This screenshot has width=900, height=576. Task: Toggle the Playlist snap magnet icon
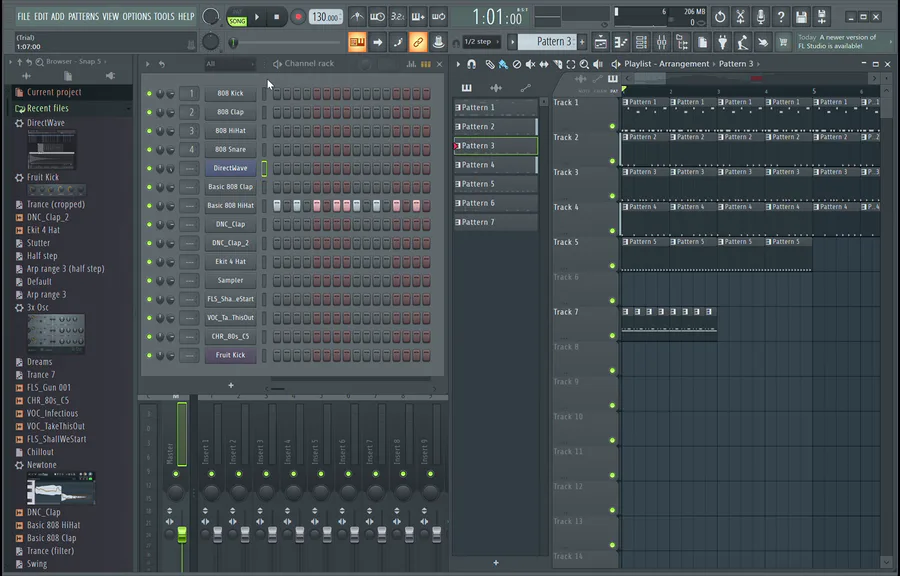(471, 64)
